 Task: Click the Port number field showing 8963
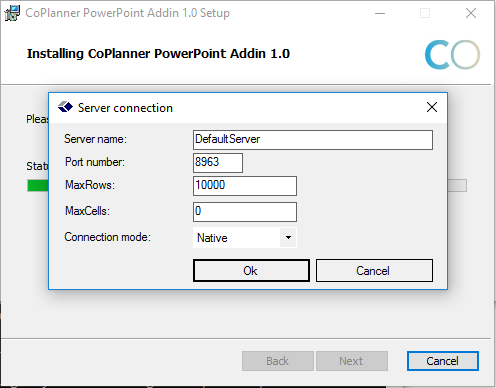click(218, 163)
